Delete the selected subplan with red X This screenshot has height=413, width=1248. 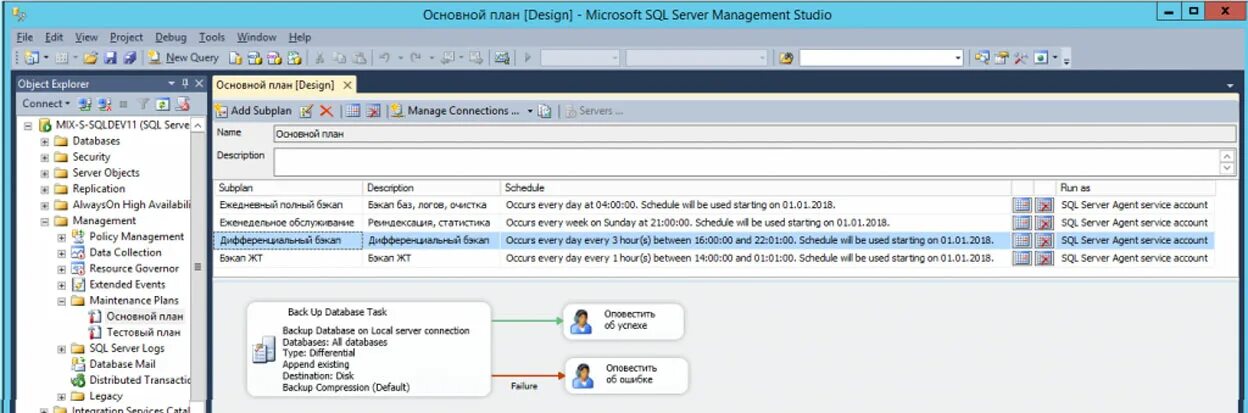pos(326,111)
